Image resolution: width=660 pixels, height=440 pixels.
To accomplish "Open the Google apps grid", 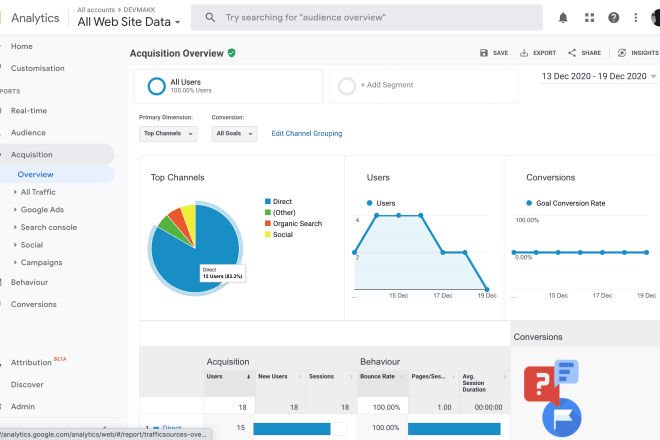I will coord(589,18).
